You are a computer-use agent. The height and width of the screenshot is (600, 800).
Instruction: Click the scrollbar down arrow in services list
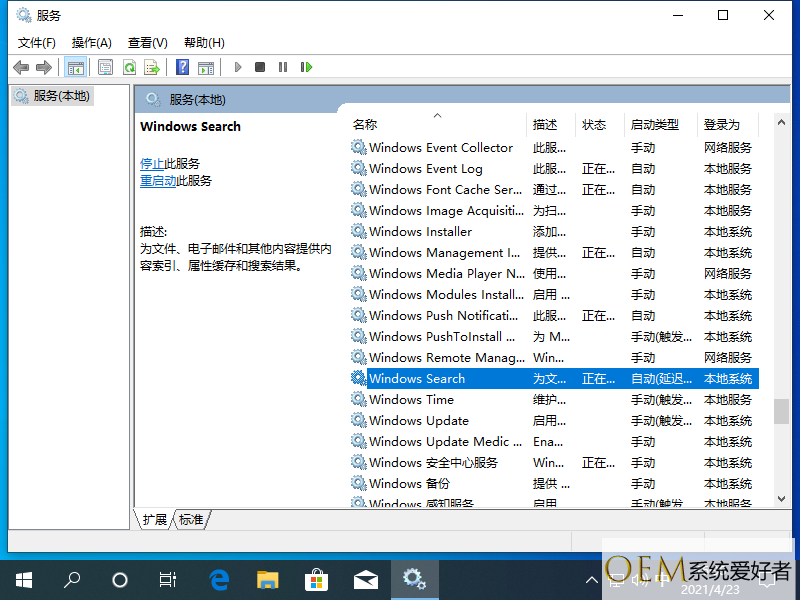click(781, 498)
